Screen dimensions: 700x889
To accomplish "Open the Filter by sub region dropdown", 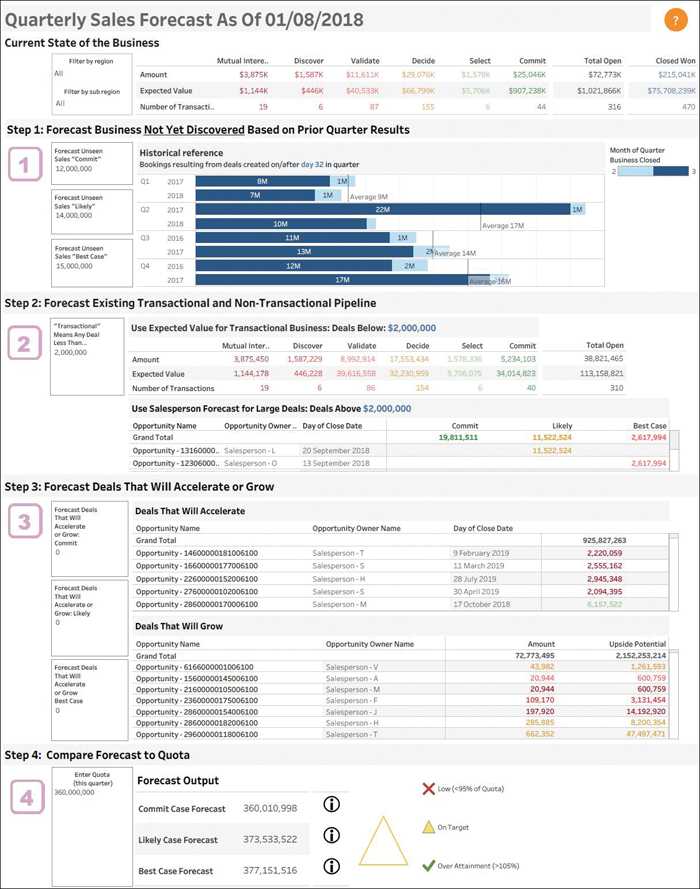I will click(x=92, y=103).
